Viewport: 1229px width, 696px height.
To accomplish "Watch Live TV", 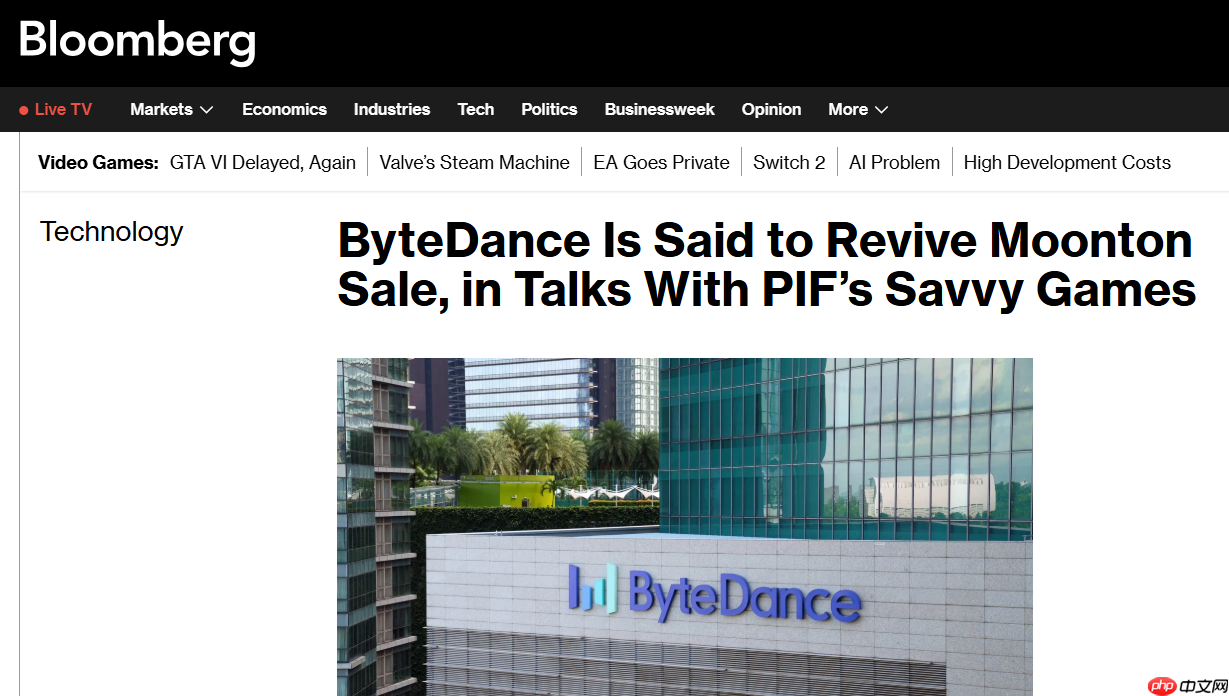I will [x=63, y=110].
